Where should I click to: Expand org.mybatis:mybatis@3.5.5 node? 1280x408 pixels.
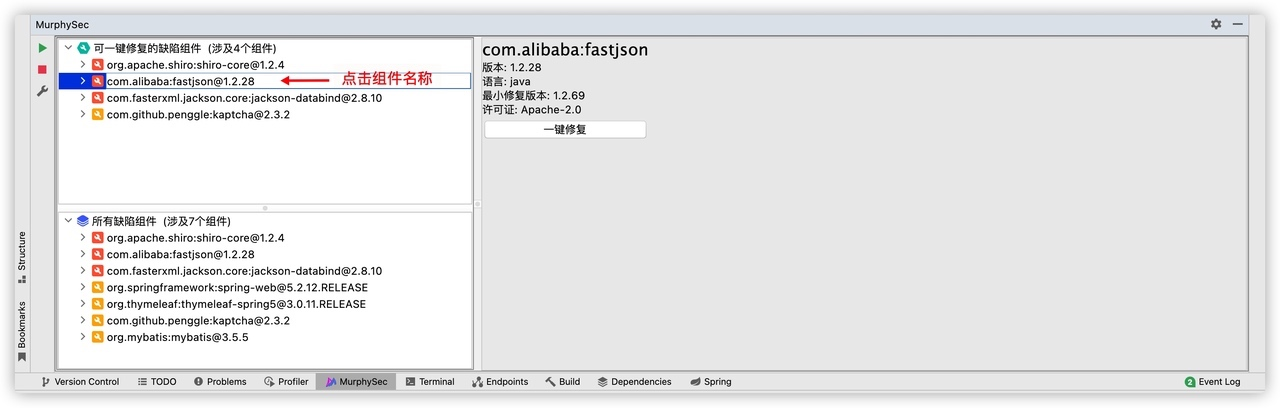[x=83, y=337]
